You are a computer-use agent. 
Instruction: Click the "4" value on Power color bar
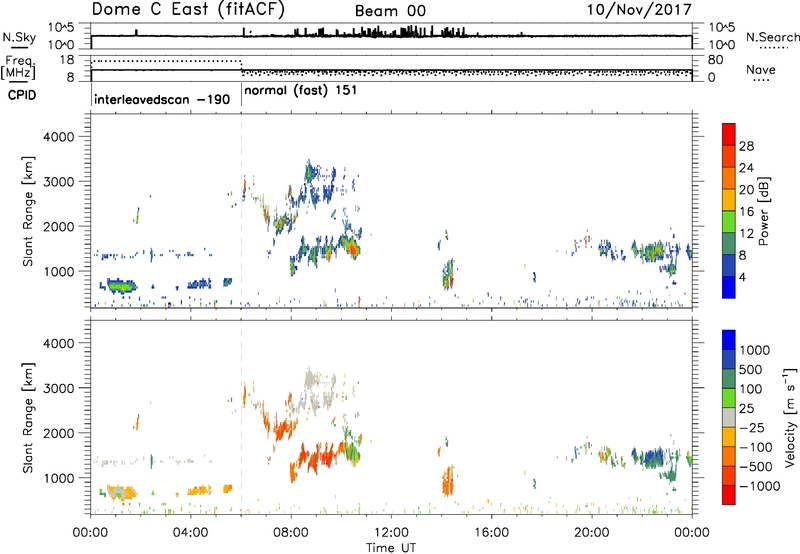[743, 278]
